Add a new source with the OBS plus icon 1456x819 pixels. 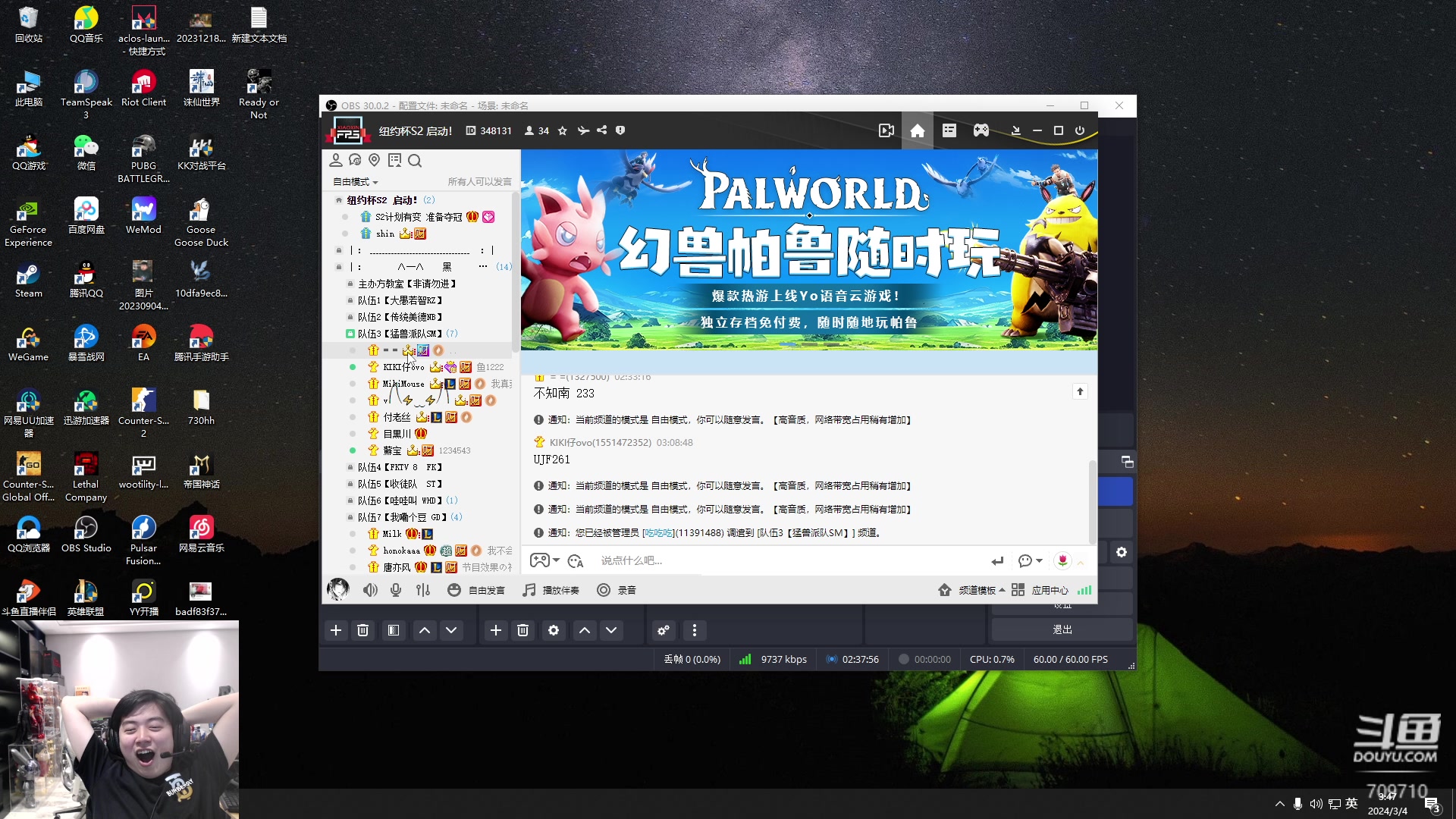[x=496, y=630]
